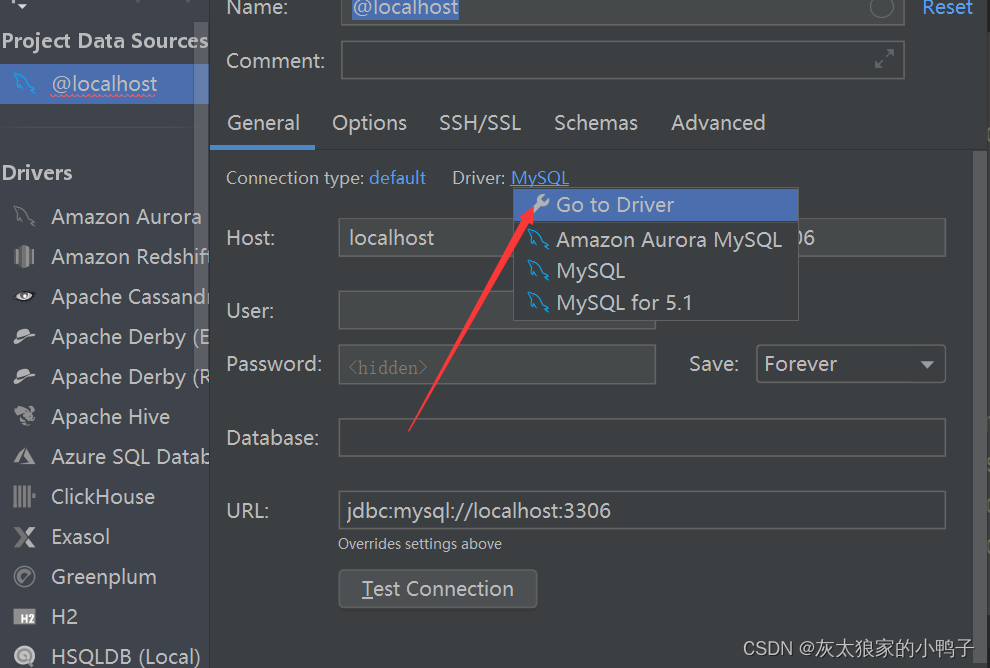Click the Database input field

tap(641, 437)
